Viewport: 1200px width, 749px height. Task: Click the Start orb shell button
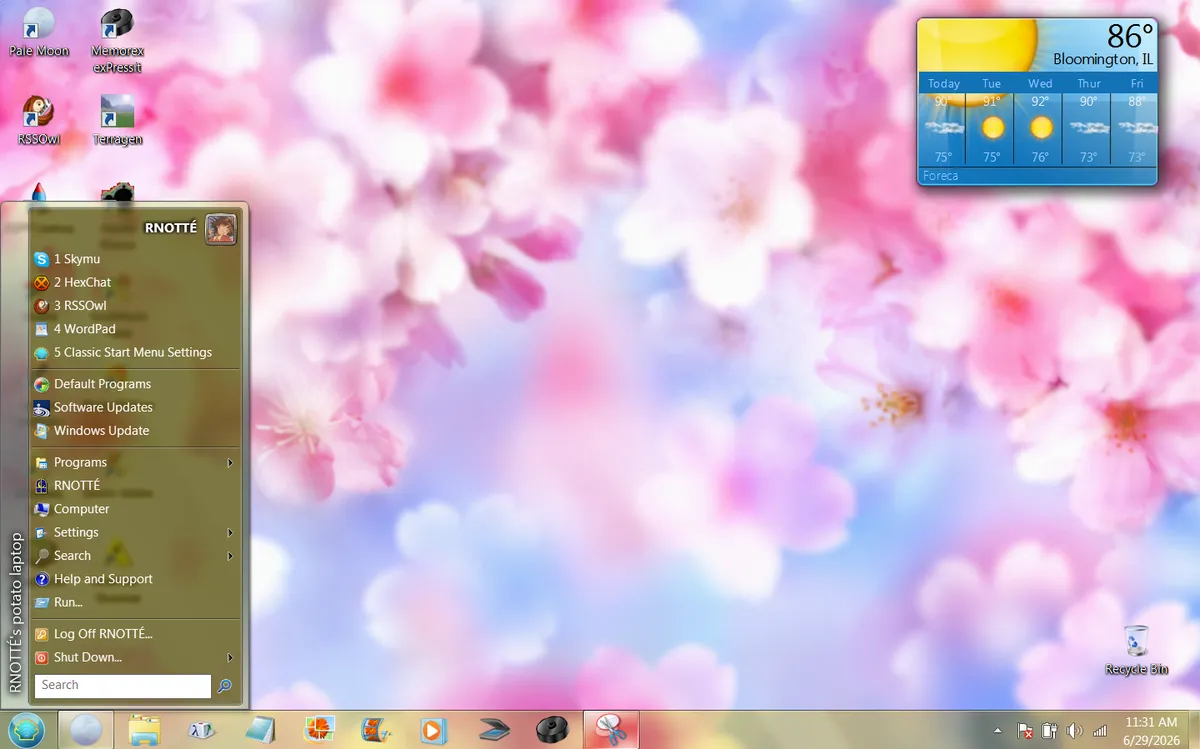(x=25, y=730)
